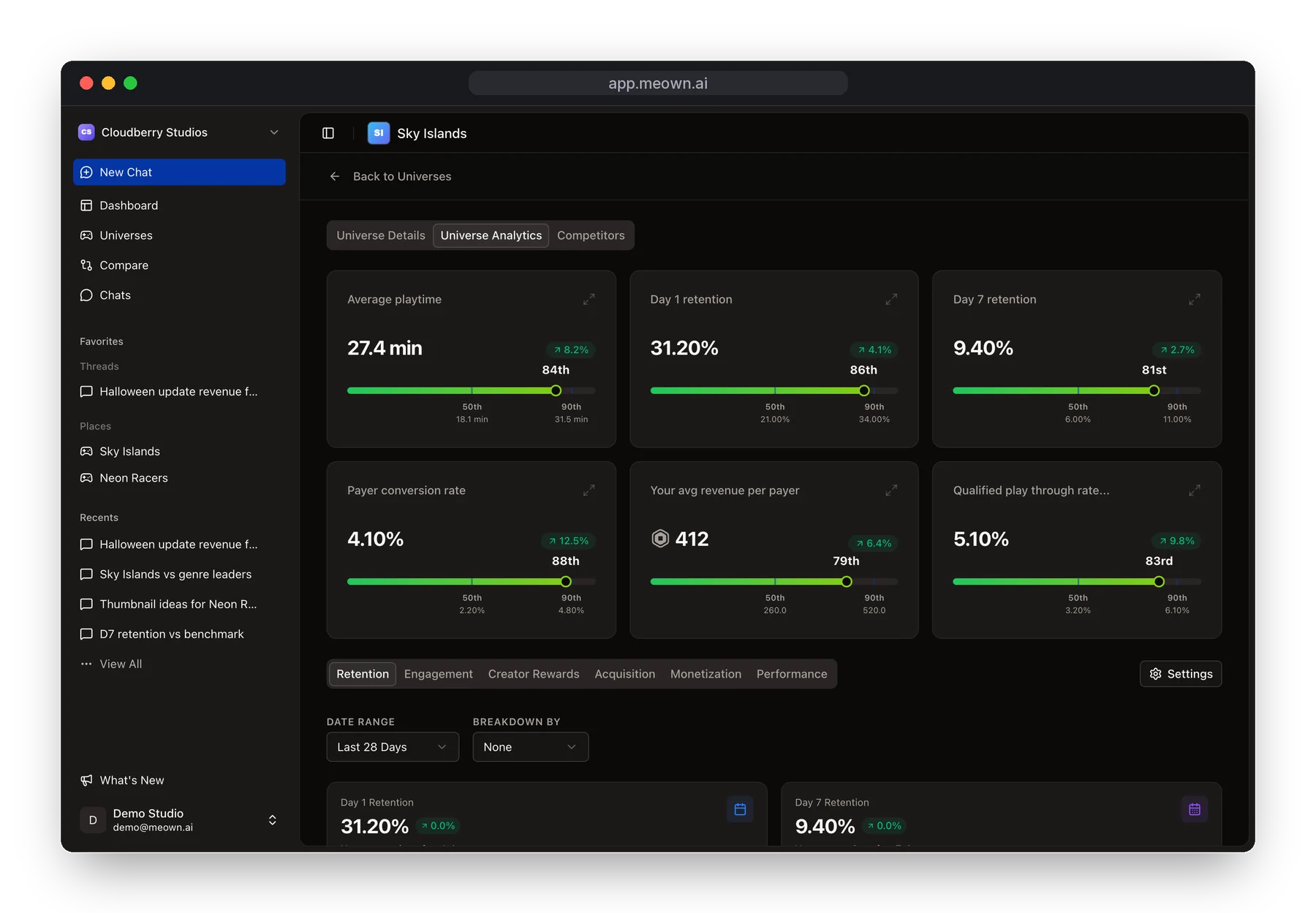The height and width of the screenshot is (913, 1316).
Task: Click the Average playtime percentile slider handle
Action: click(556, 390)
